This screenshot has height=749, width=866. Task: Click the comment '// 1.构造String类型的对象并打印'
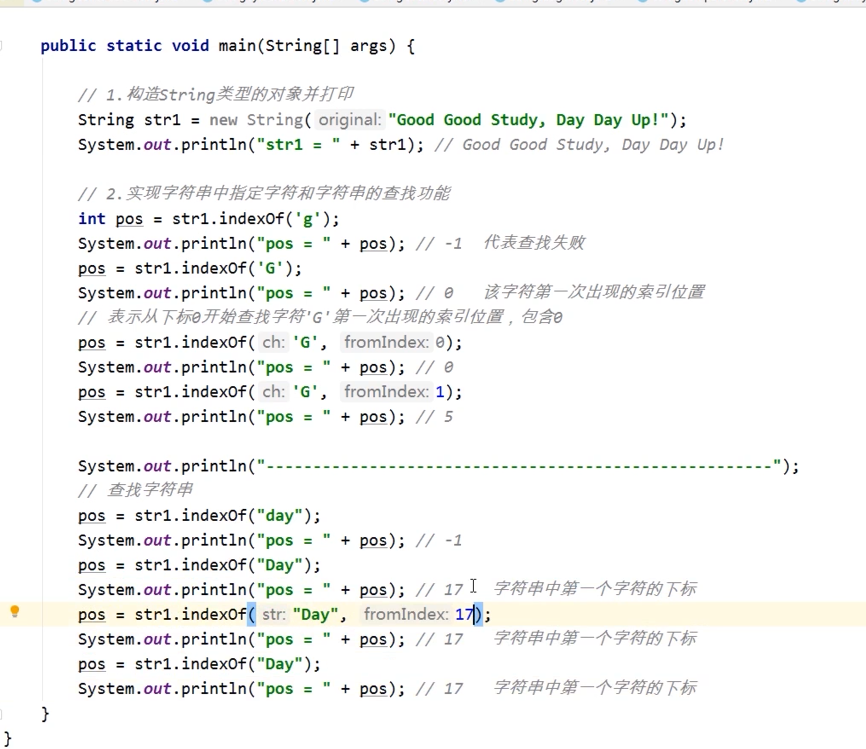point(215,94)
